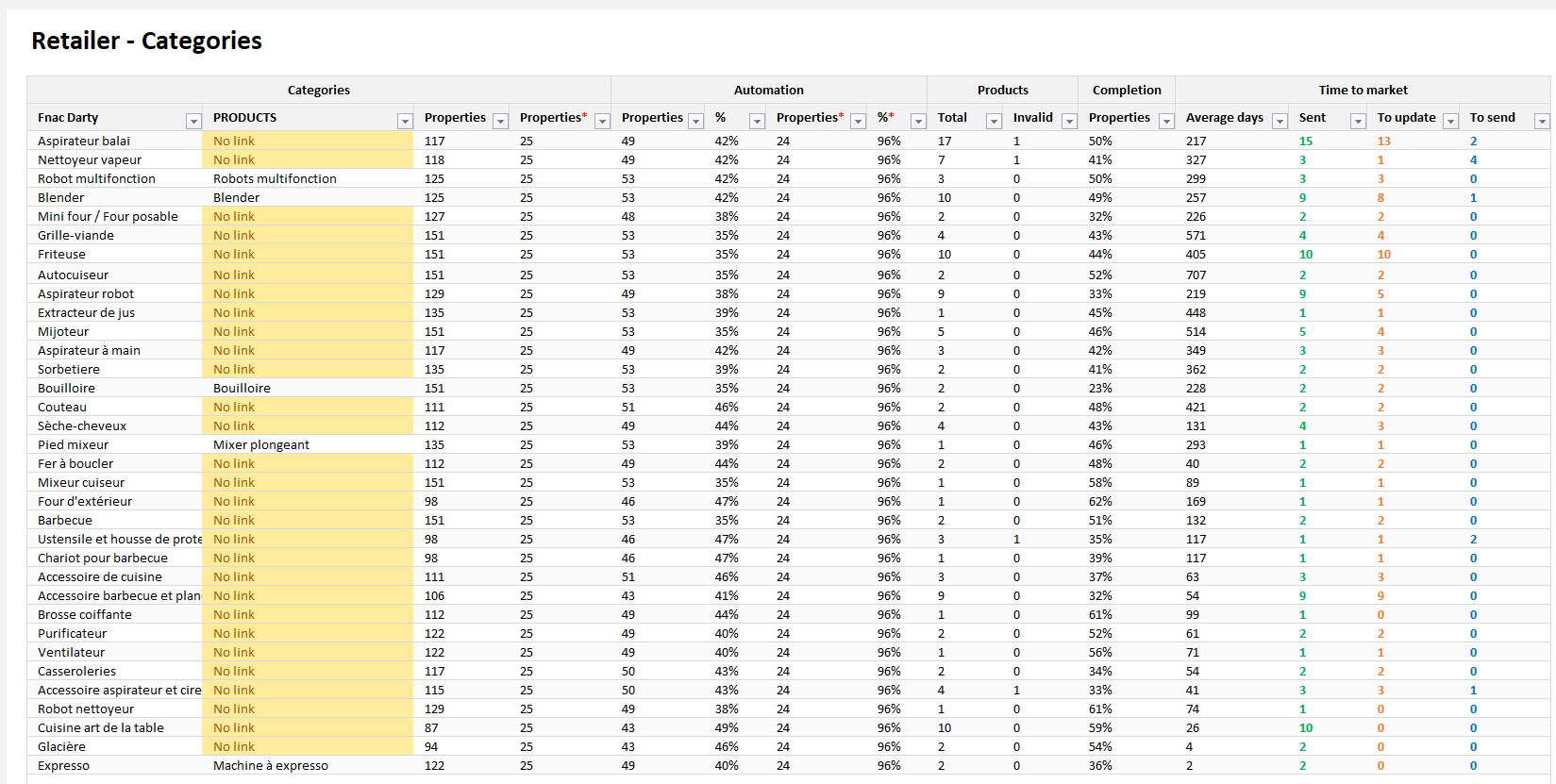This screenshot has width=1556, height=784.
Task: Open the Sent column filter dropdown
Action: [x=1358, y=121]
